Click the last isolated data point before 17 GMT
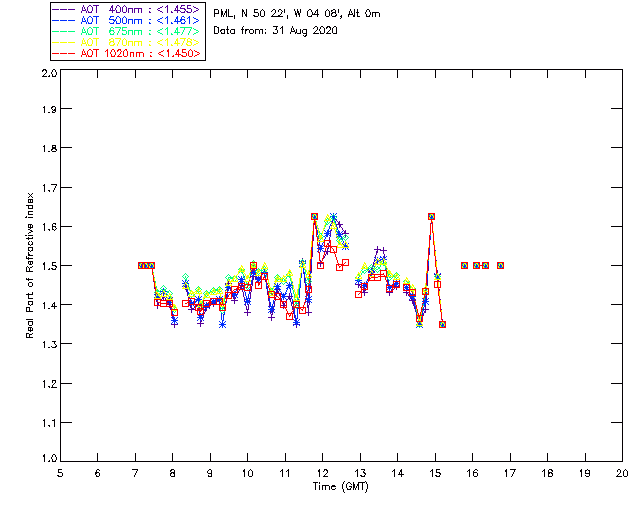 tap(500, 265)
